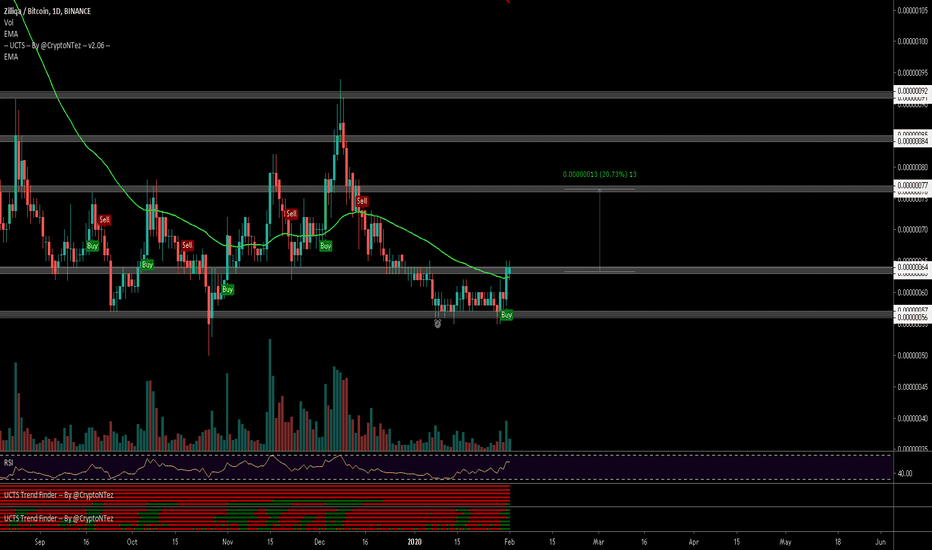Click the 0.00000045 price axis label
The image size is (932, 550).
pos(912,387)
